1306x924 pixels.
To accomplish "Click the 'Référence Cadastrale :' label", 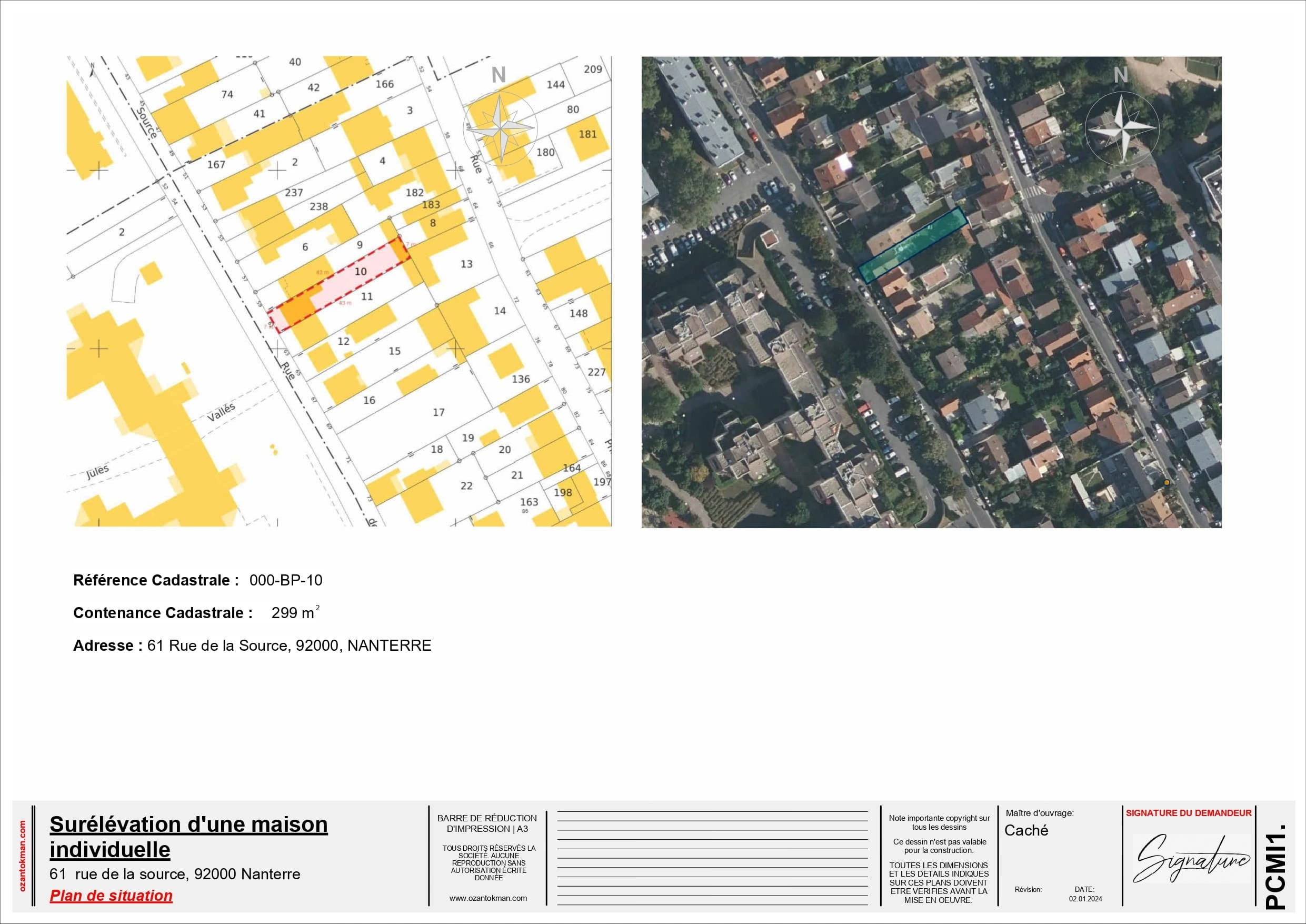I will [x=156, y=580].
